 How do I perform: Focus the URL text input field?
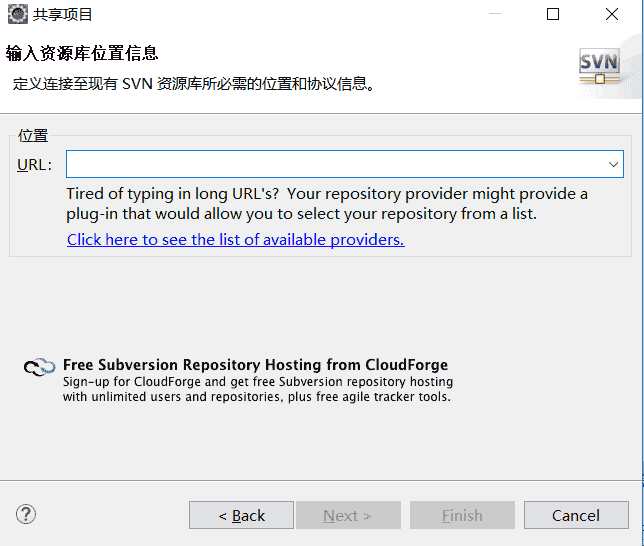click(335, 164)
